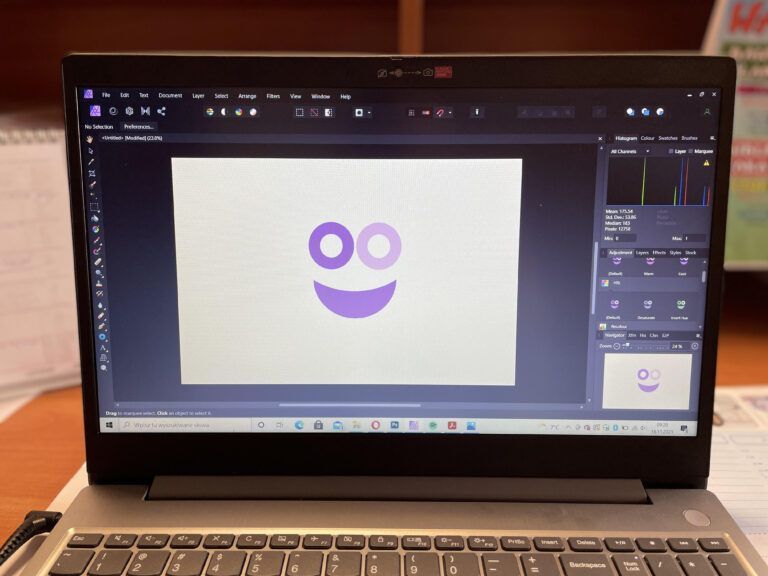This screenshot has height=576, width=768.
Task: Switch to Liquify Persona icon
Action: point(113,111)
